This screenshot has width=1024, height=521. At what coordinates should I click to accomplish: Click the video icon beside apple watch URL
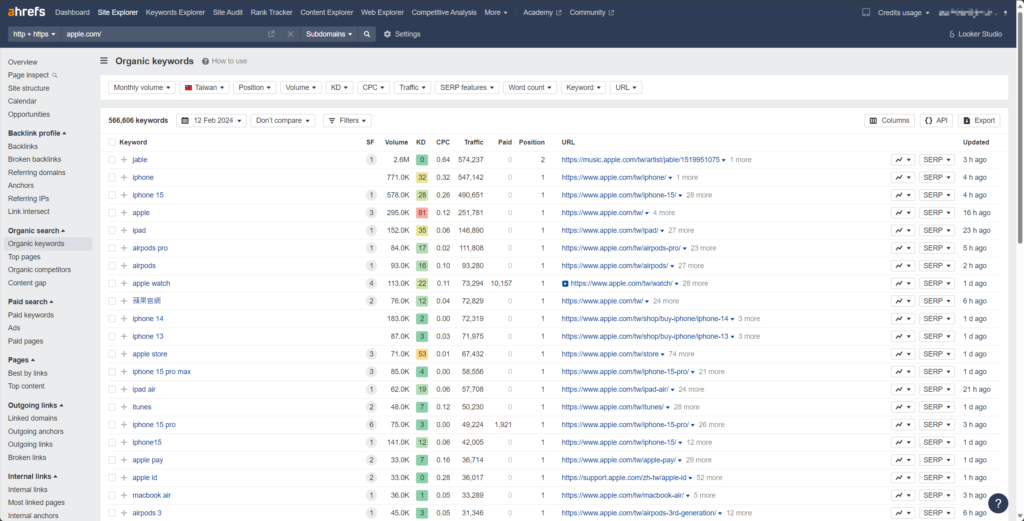coord(565,283)
